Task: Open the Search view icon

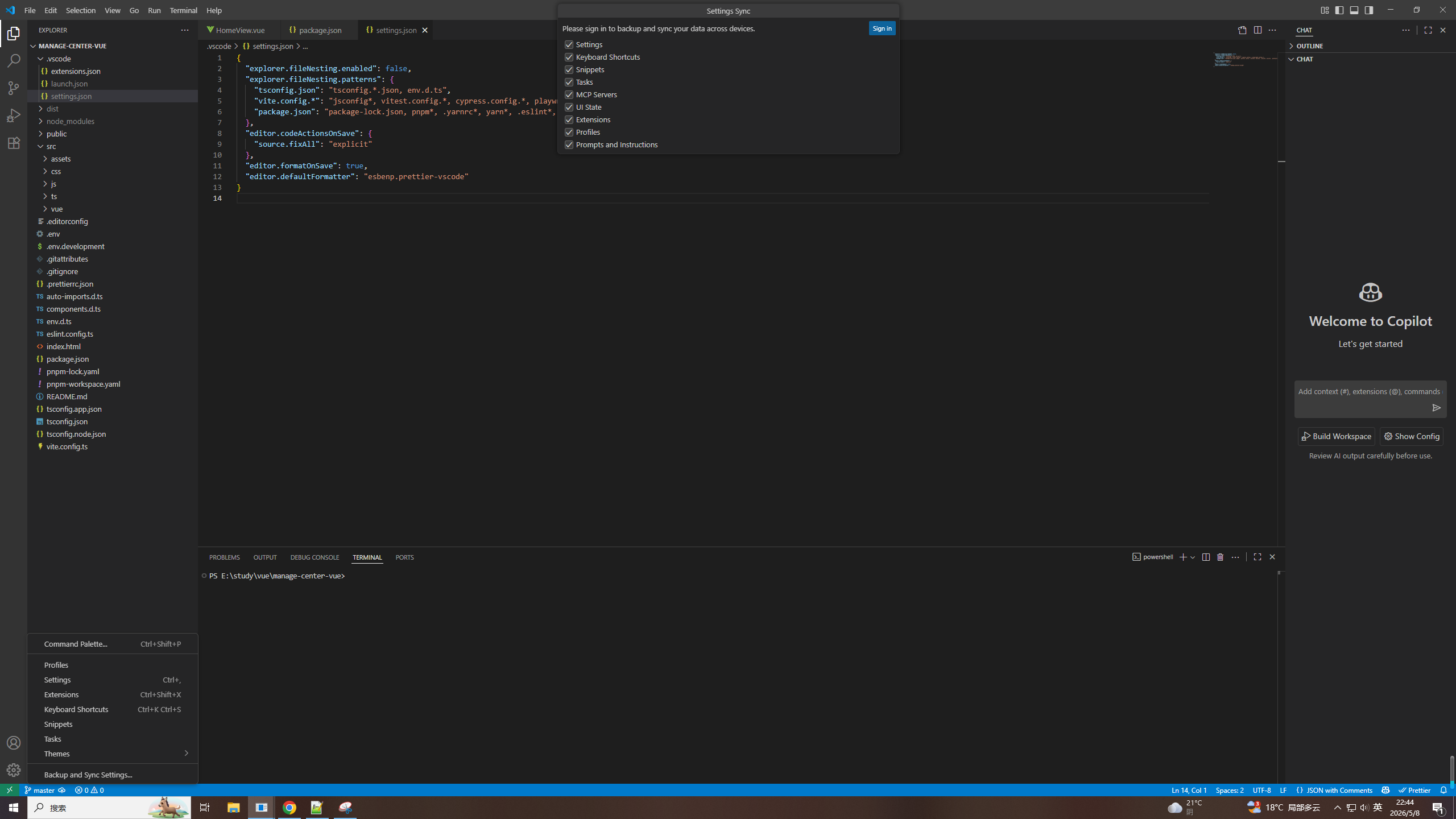Action: click(x=14, y=61)
